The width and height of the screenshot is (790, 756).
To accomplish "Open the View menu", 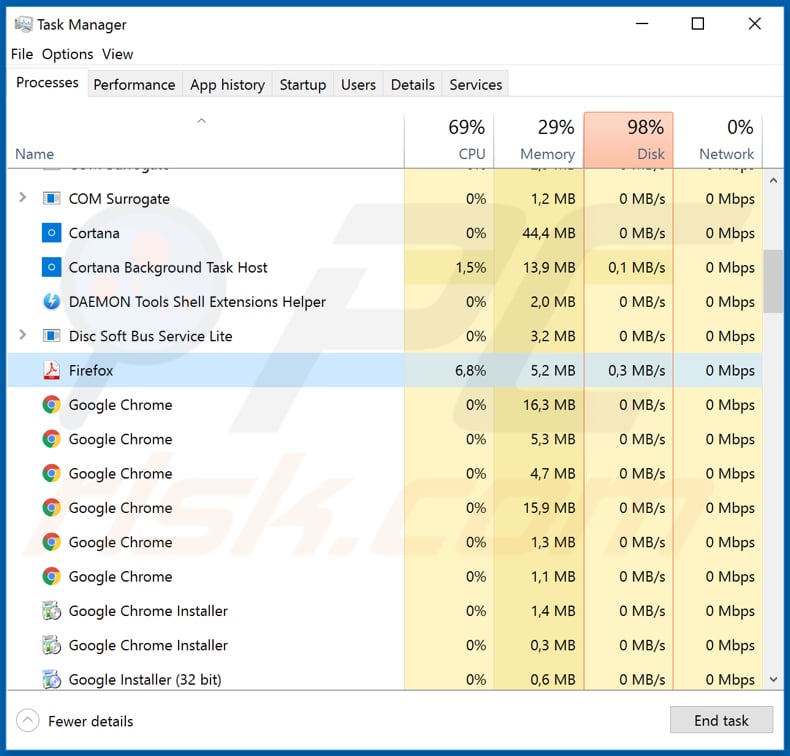I will pyautogui.click(x=117, y=54).
